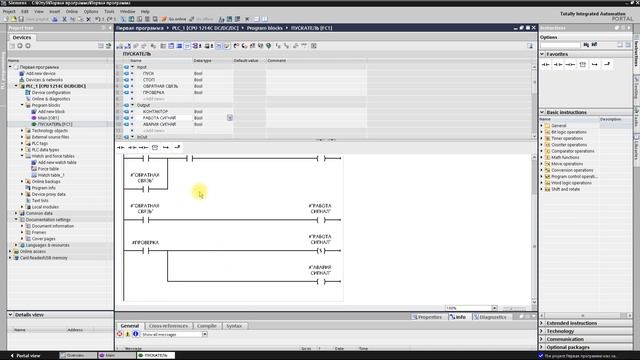Select the Devices tab in project tree
This screenshot has width=640, height=360.
[22, 37]
